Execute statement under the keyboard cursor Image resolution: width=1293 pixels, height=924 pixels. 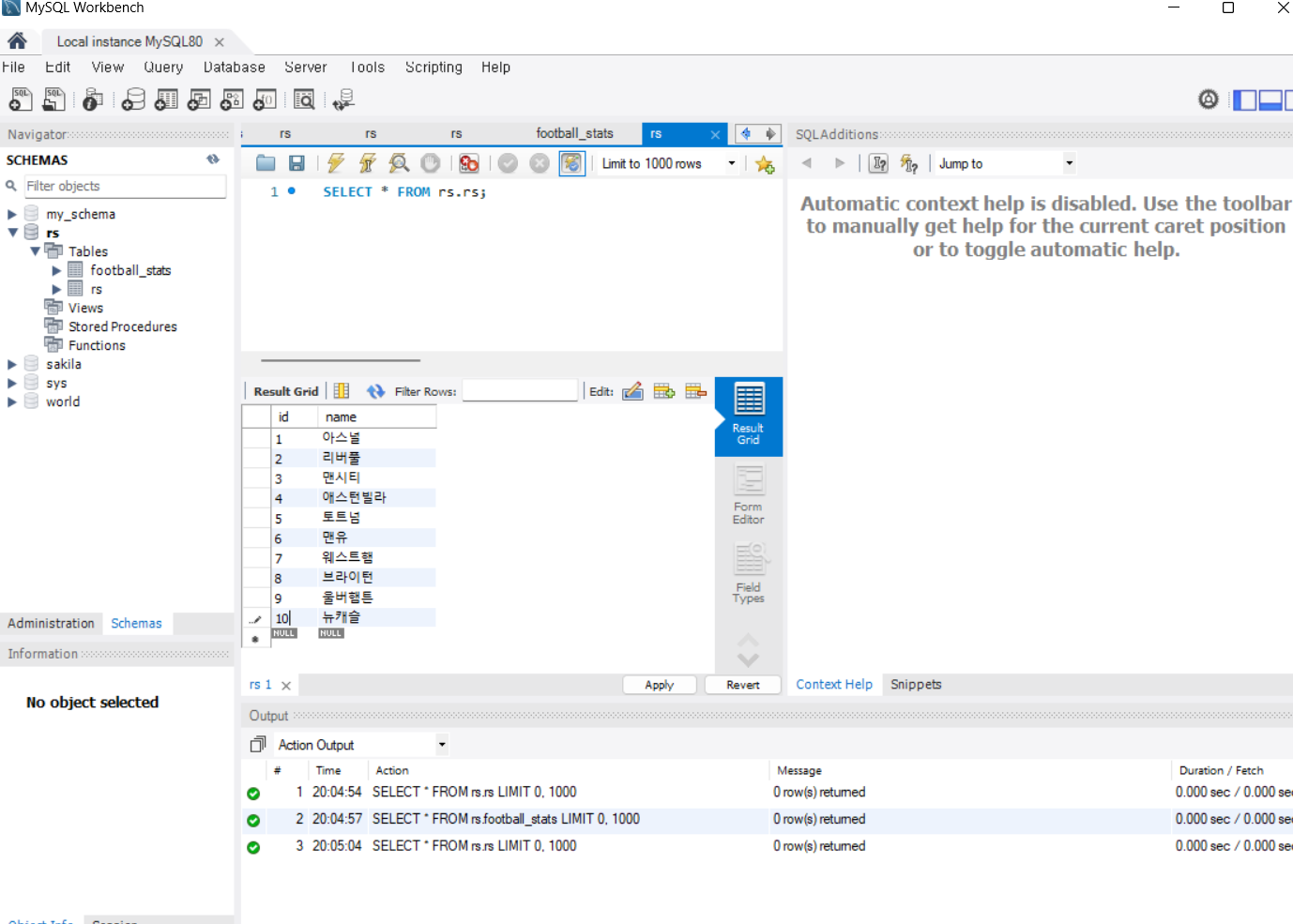click(x=368, y=163)
